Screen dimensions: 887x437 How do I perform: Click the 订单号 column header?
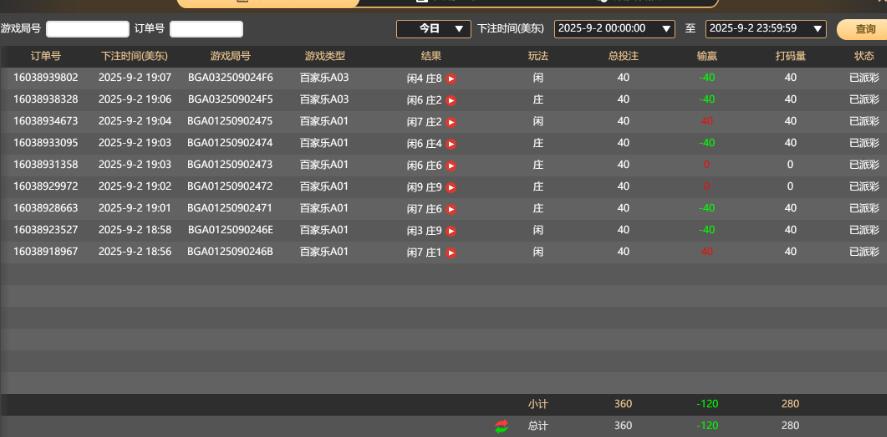tap(46, 56)
